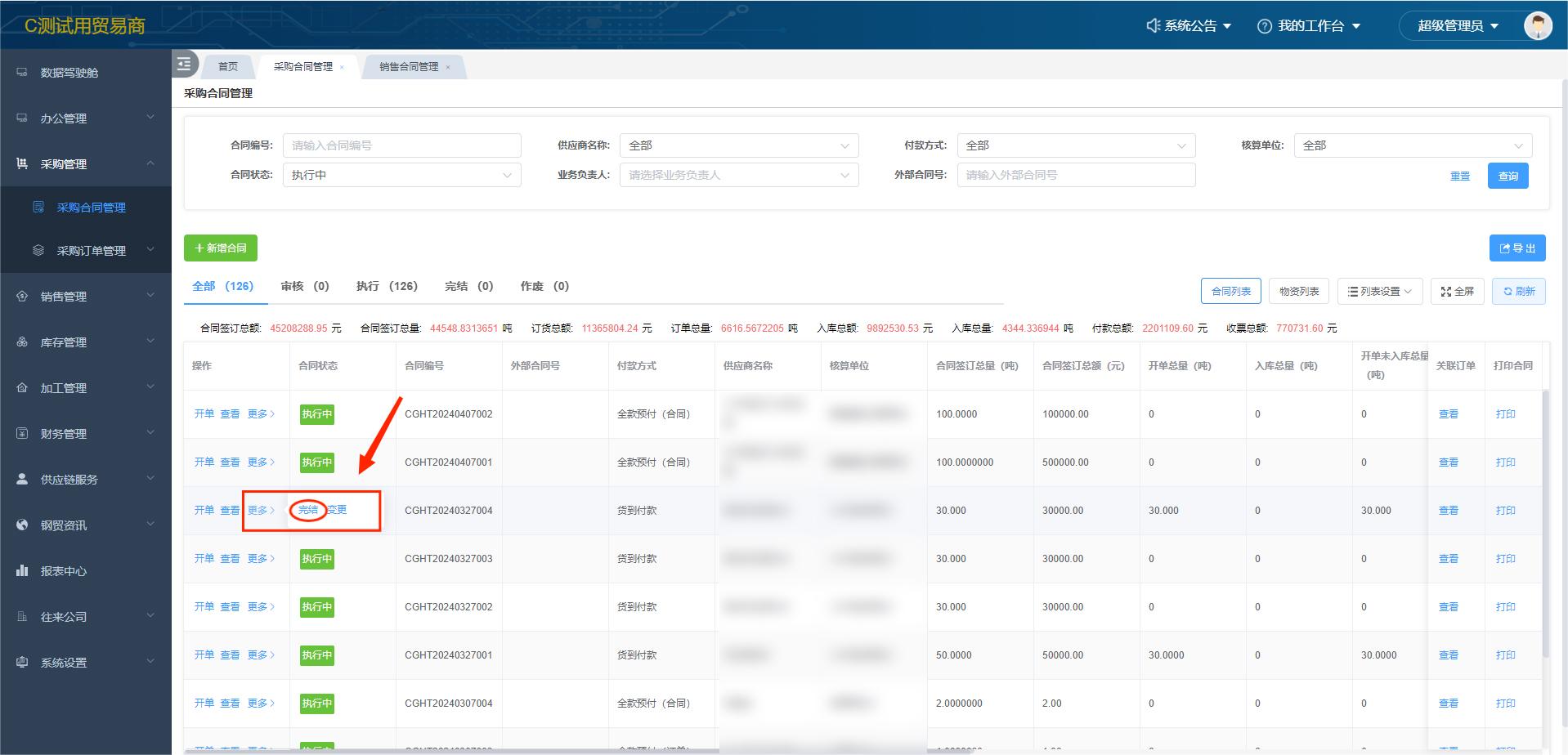Switch to the 执行 (126) status tab

point(387,286)
